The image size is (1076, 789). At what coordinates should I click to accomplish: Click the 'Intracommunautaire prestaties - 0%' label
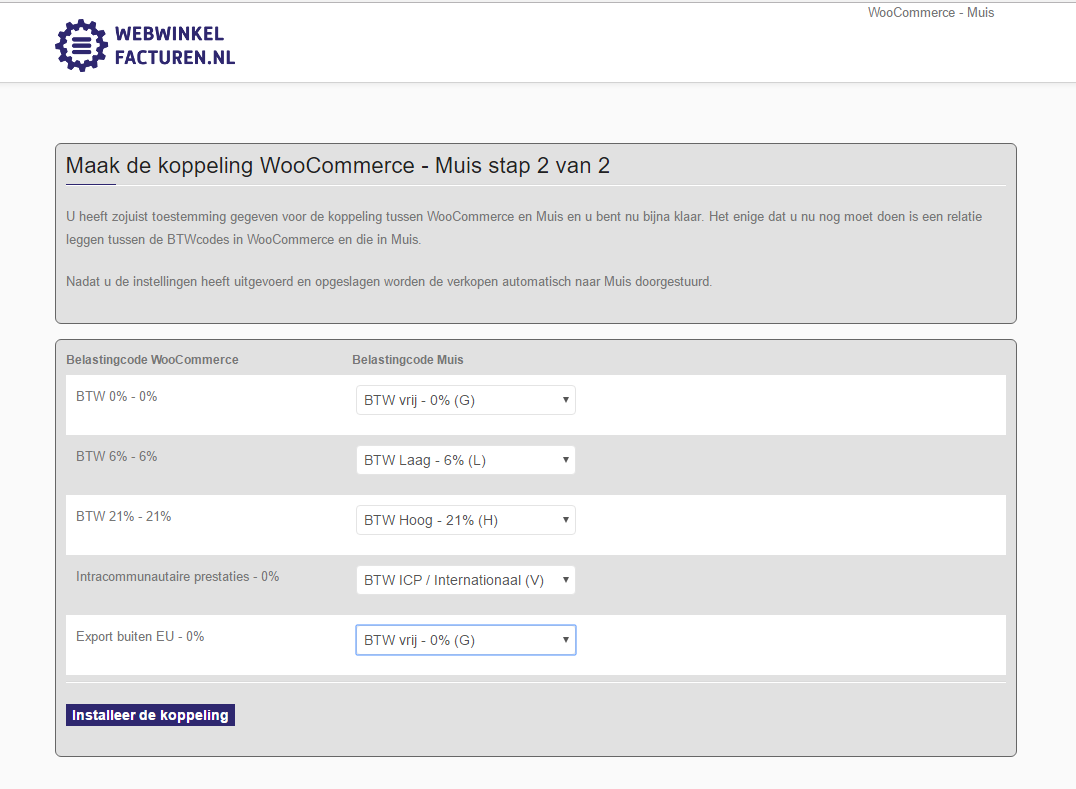[177, 577]
